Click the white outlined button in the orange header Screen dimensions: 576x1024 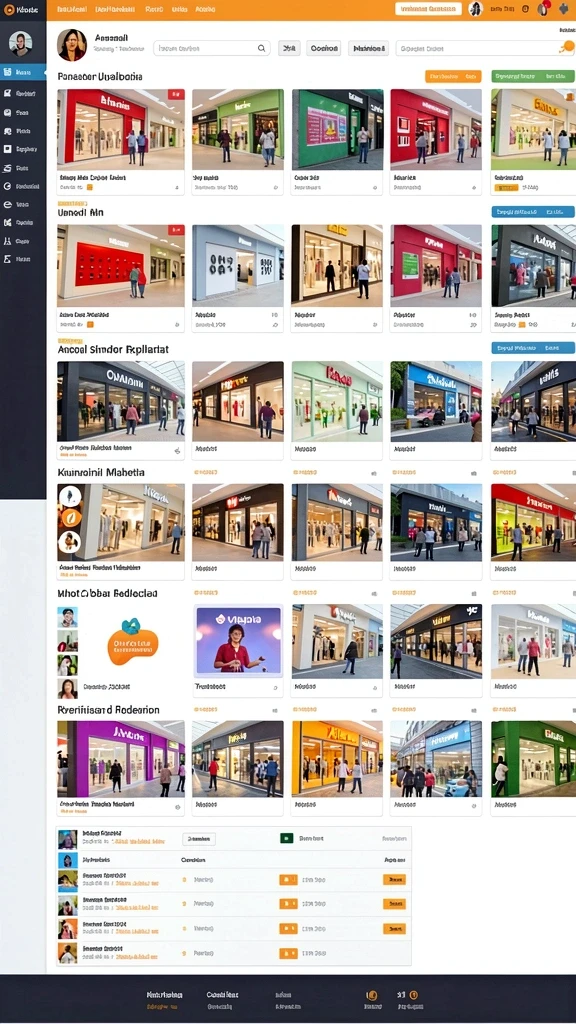[x=428, y=9]
